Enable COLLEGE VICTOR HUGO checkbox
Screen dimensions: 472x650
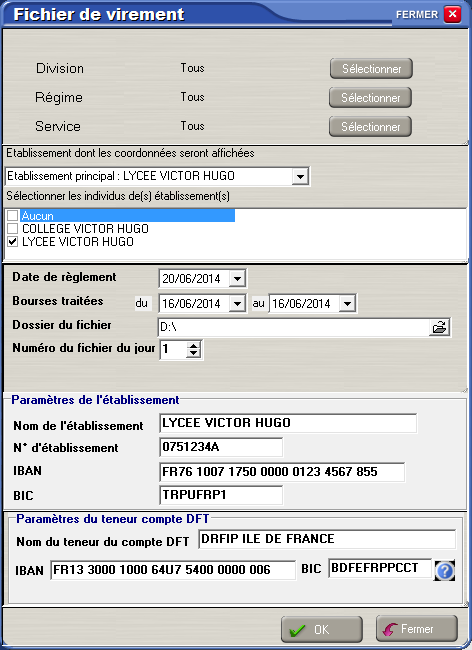(12, 228)
